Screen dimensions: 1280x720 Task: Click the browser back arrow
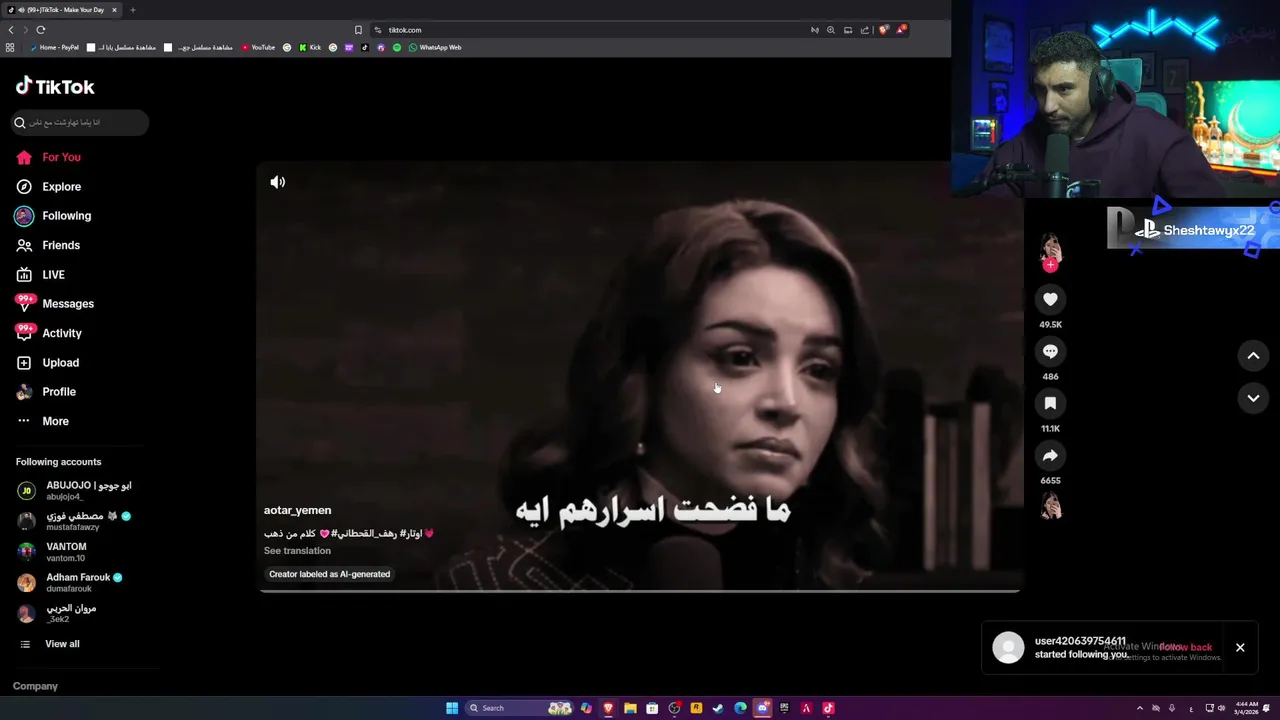click(x=11, y=30)
